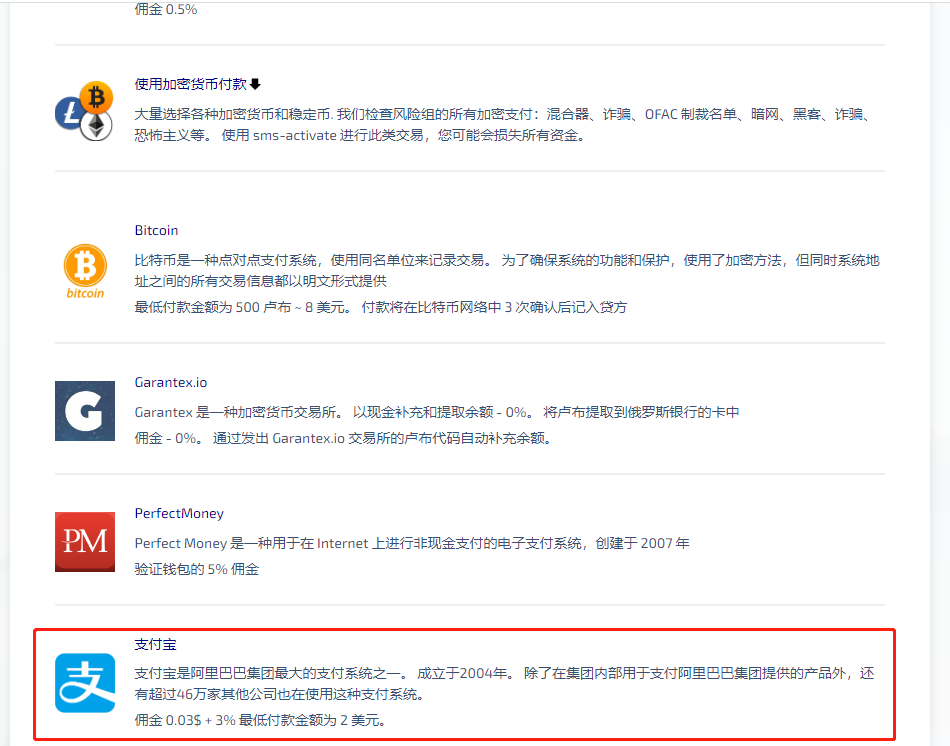
Task: Click the small Bitcoin icon in crypto cluster
Action: click(x=96, y=97)
